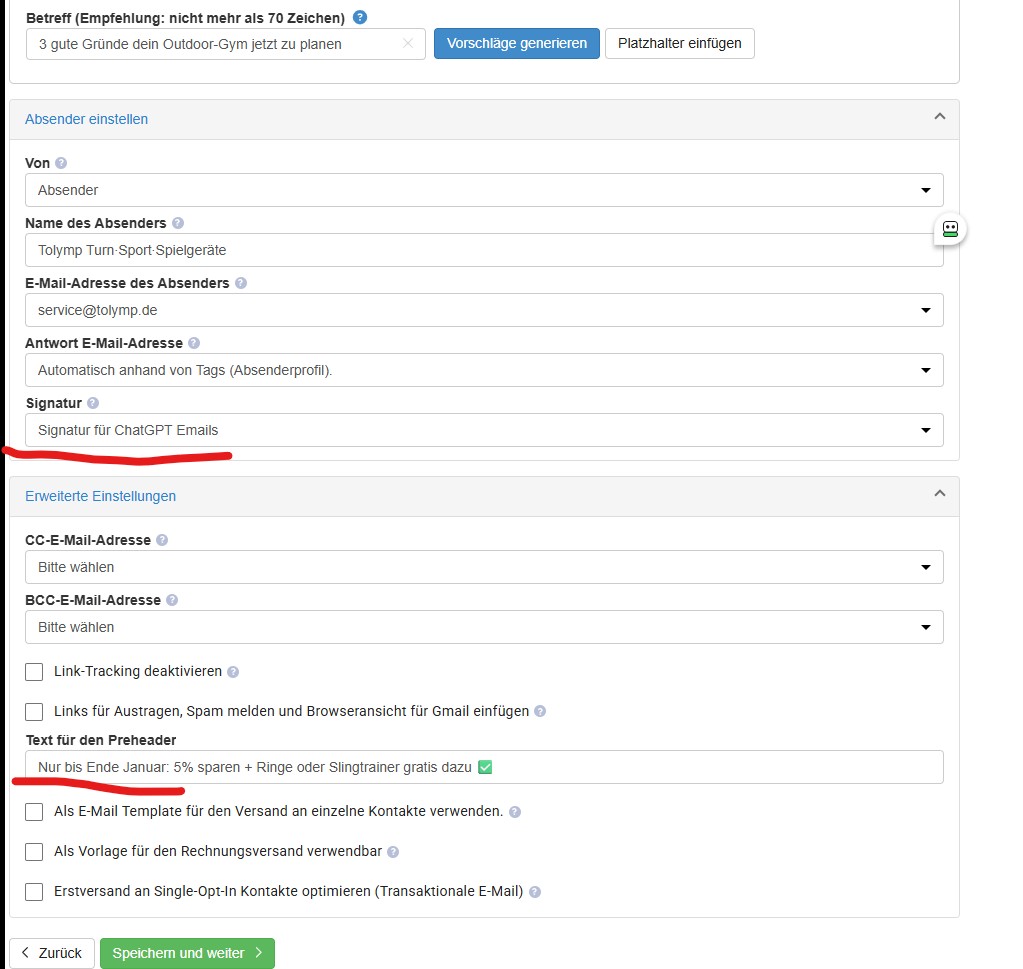Image resolution: width=1023 pixels, height=969 pixels.
Task: Collapse the Erweiterte Einstellungen chevron
Action: pos(939,493)
